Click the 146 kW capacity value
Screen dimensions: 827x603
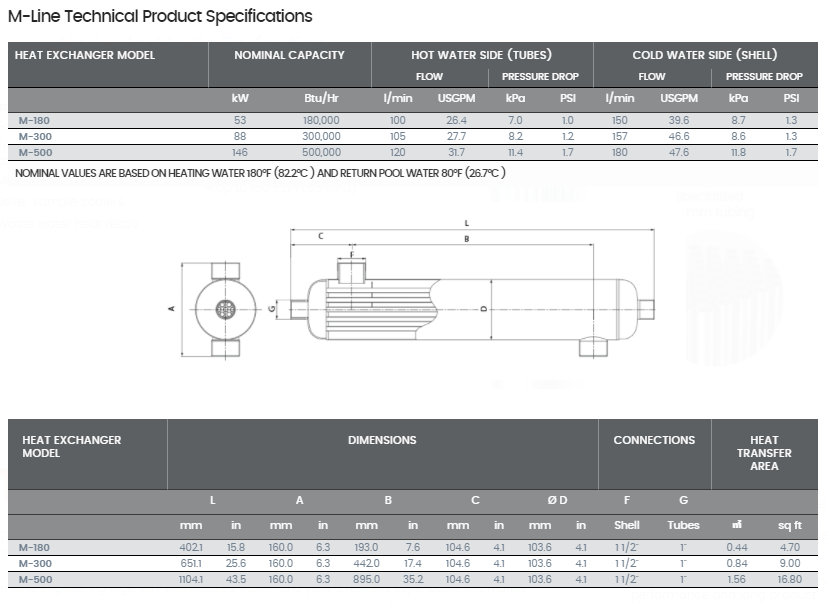tap(239, 152)
